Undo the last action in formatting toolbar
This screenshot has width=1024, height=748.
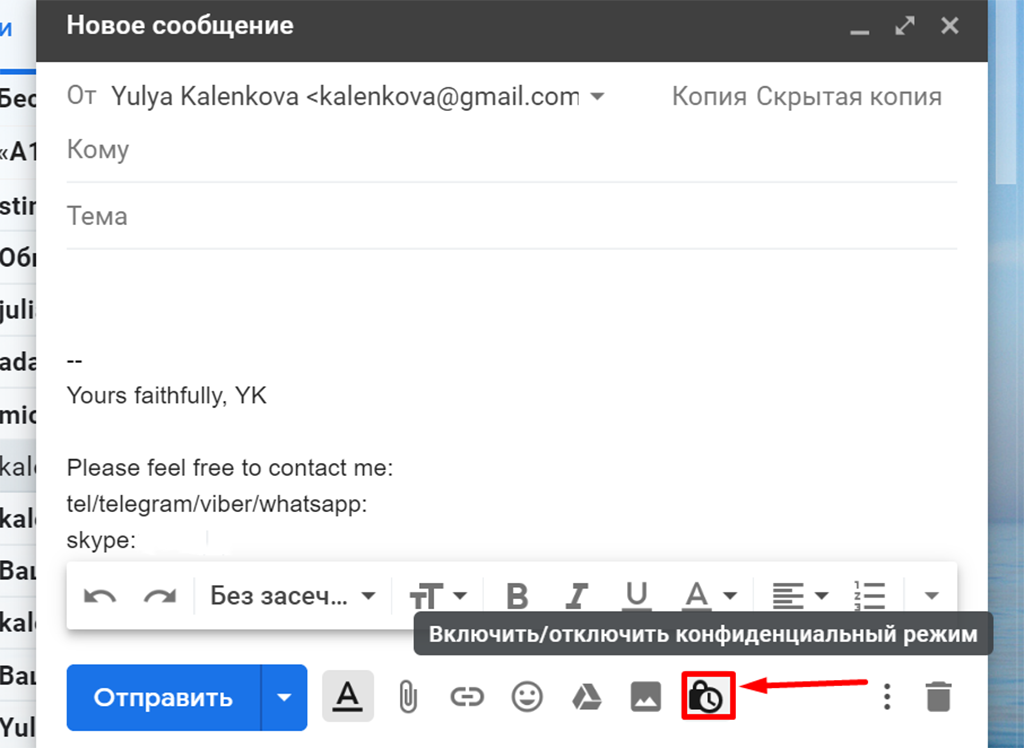(x=100, y=597)
